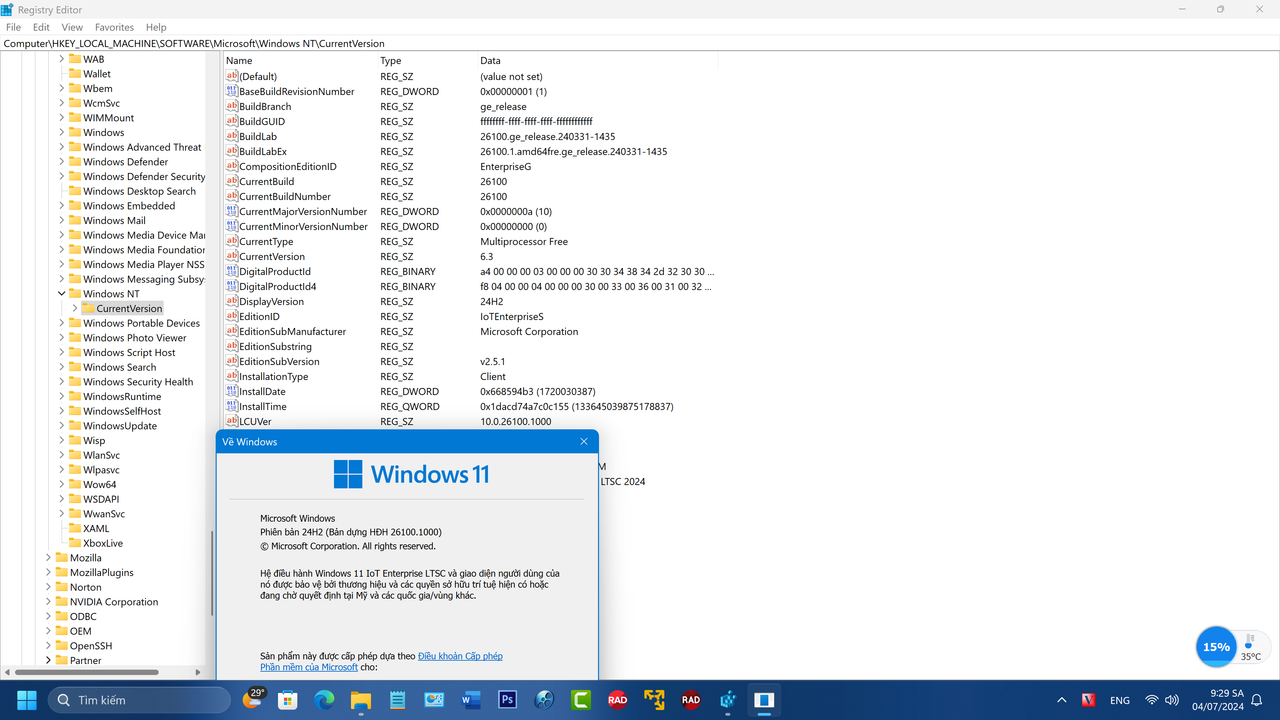Click the string icon beside BuildBranch value

pos(232,106)
